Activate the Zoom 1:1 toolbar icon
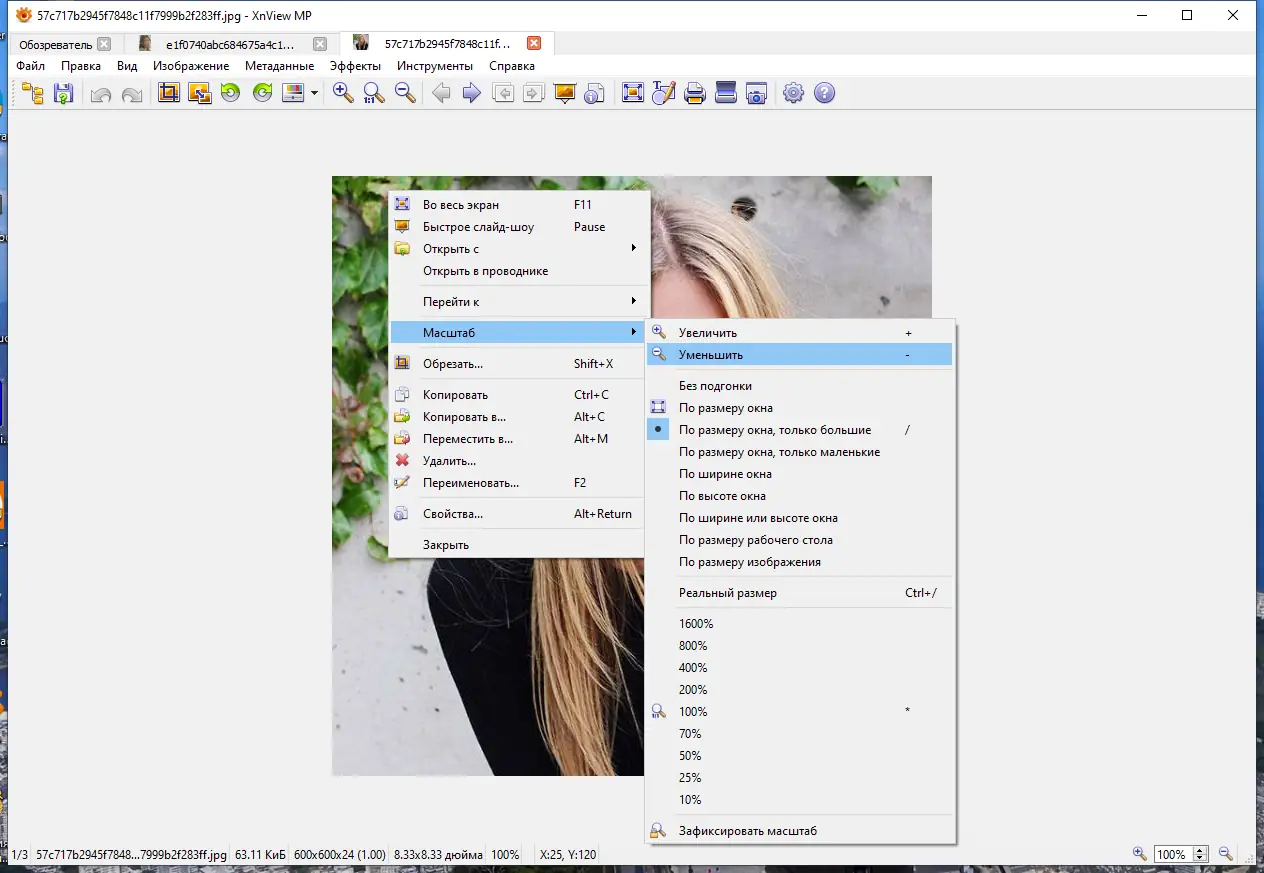This screenshot has width=1264, height=873. click(372, 92)
